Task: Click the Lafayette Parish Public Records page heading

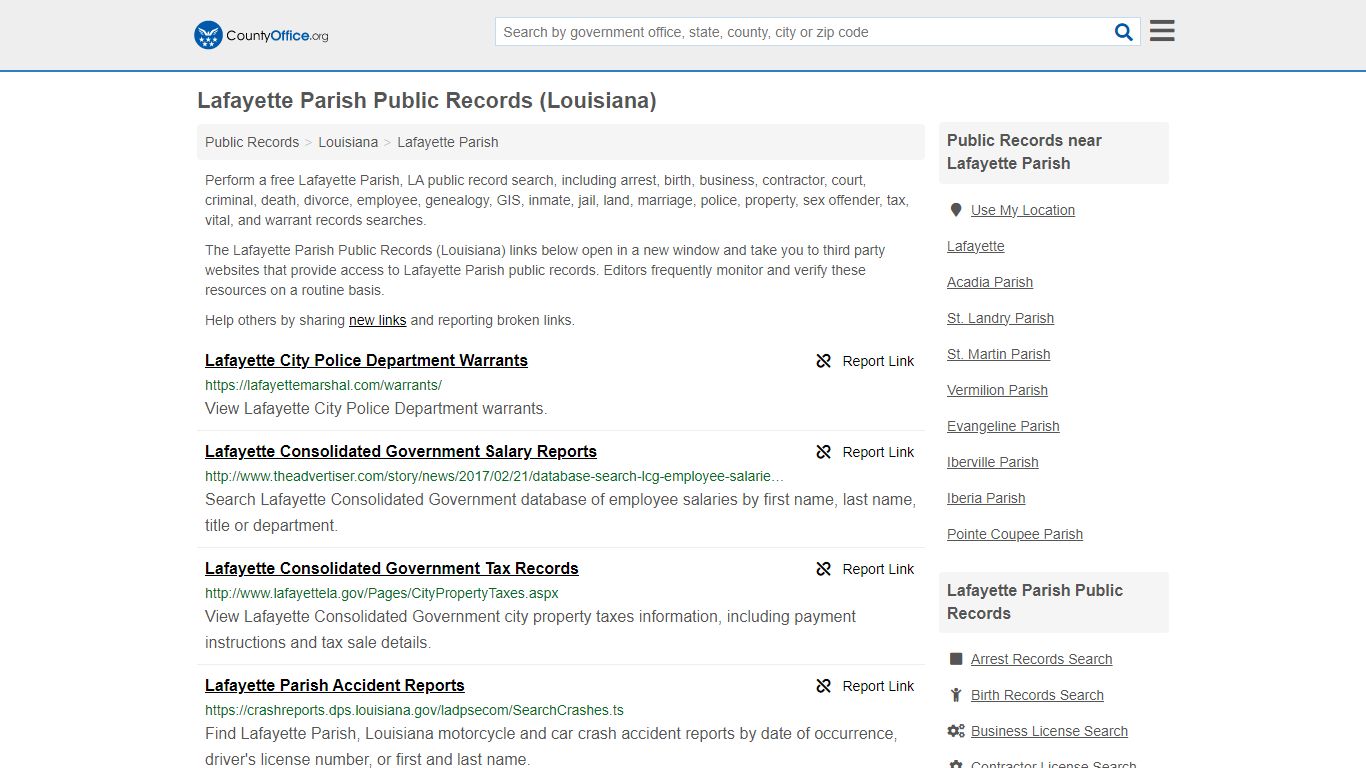Action: [x=427, y=101]
